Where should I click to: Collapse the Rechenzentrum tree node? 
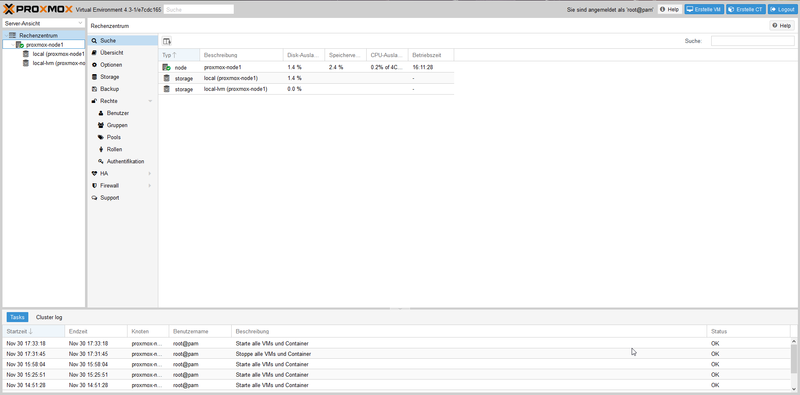[x=6, y=36]
